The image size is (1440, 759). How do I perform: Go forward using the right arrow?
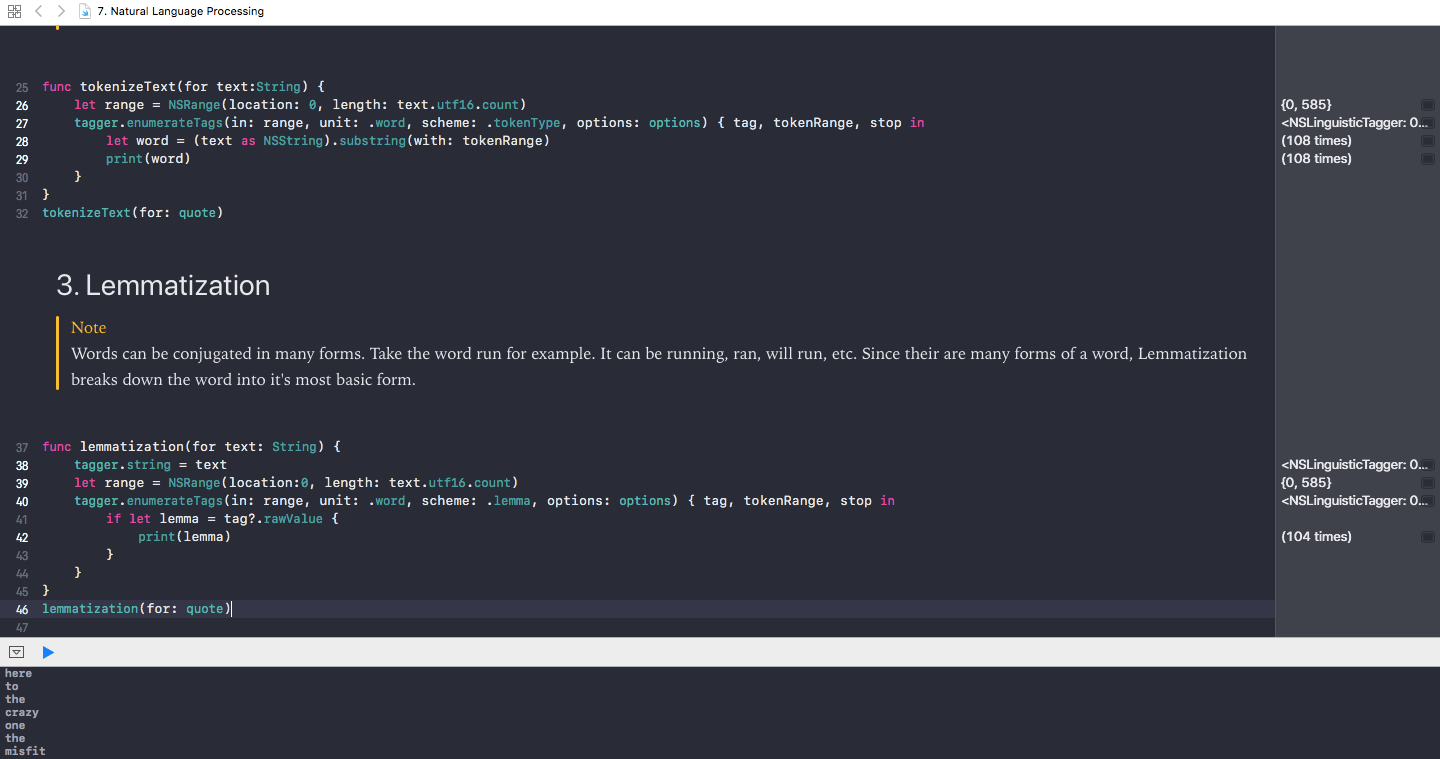(x=61, y=11)
